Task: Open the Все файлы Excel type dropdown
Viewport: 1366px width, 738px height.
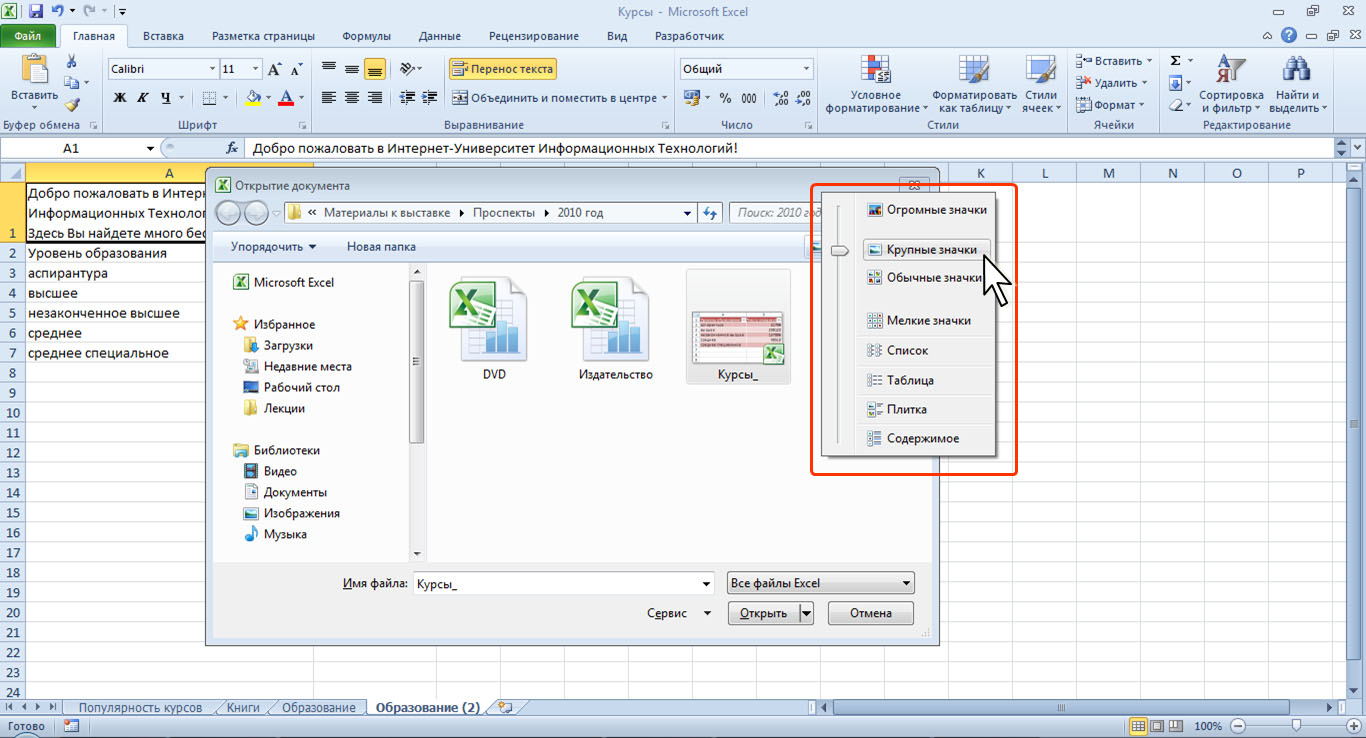Action: (x=820, y=583)
